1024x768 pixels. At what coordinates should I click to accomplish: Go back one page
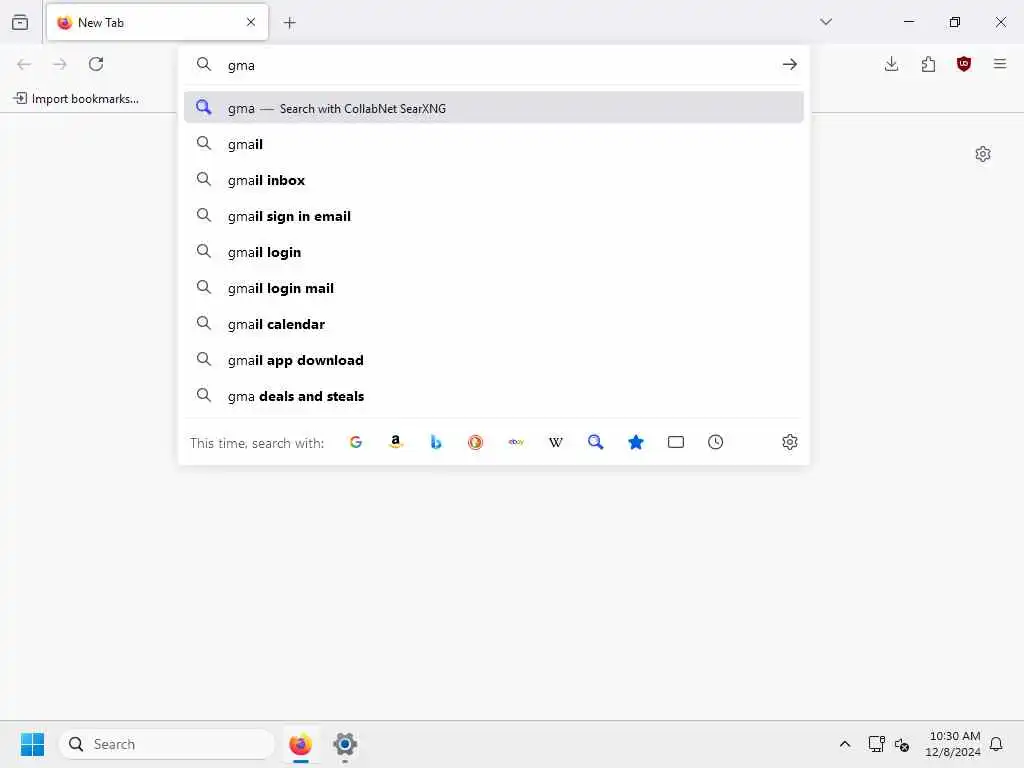[x=24, y=64]
